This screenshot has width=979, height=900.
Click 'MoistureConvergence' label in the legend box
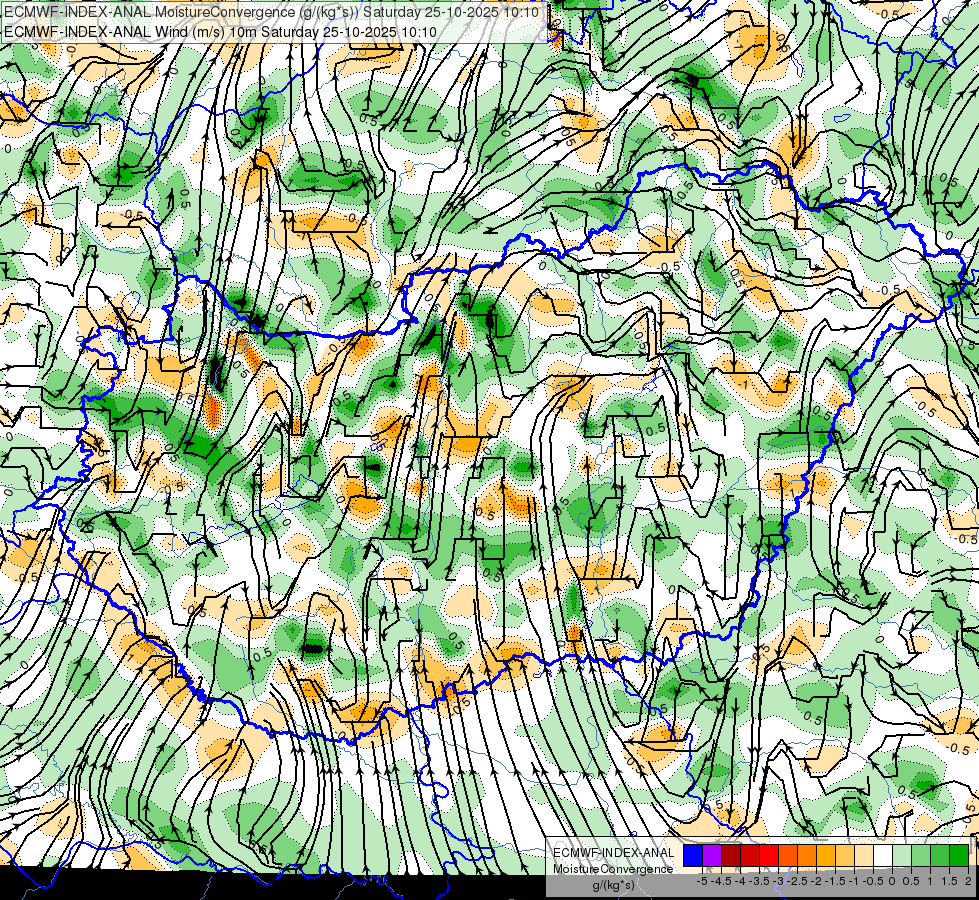pyautogui.click(x=613, y=869)
